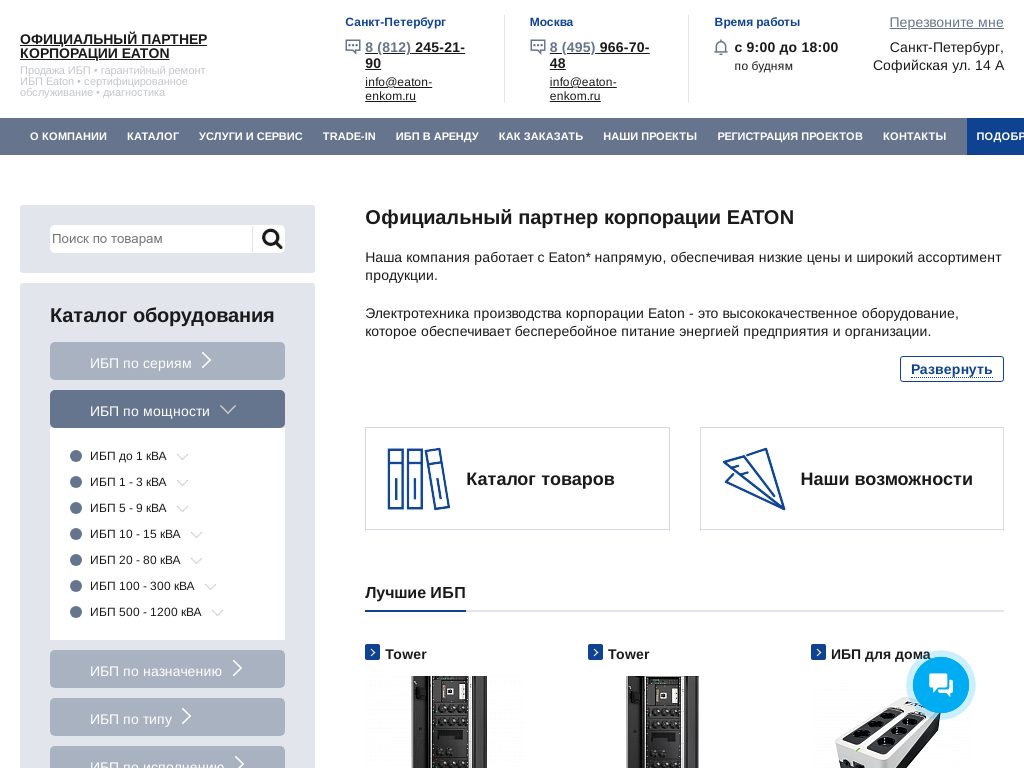Open КАК ЗАКАЗАТЬ menu item

(541, 136)
